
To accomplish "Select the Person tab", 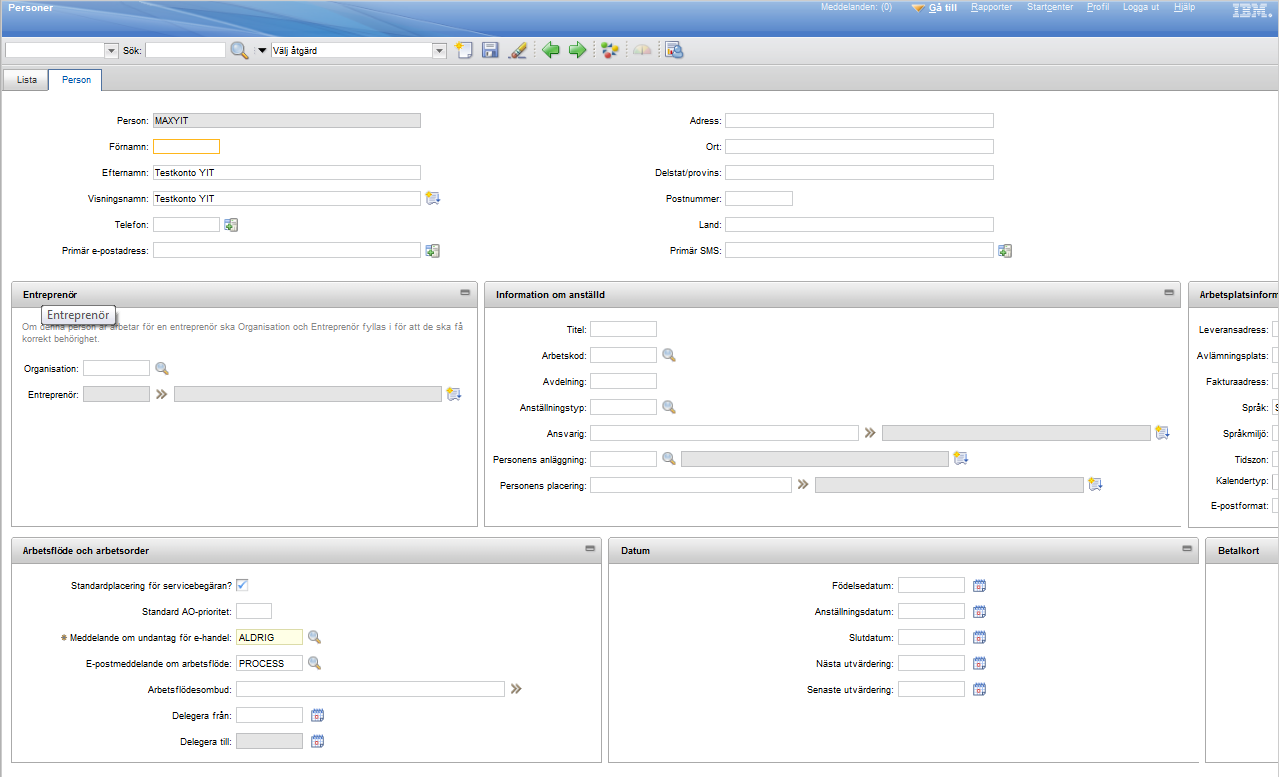I will (76, 80).
